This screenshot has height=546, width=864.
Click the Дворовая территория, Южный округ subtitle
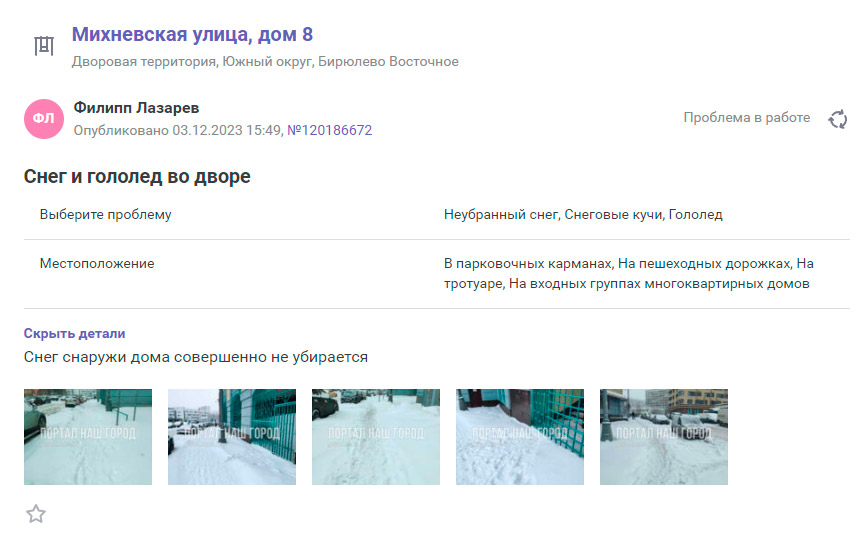[265, 62]
